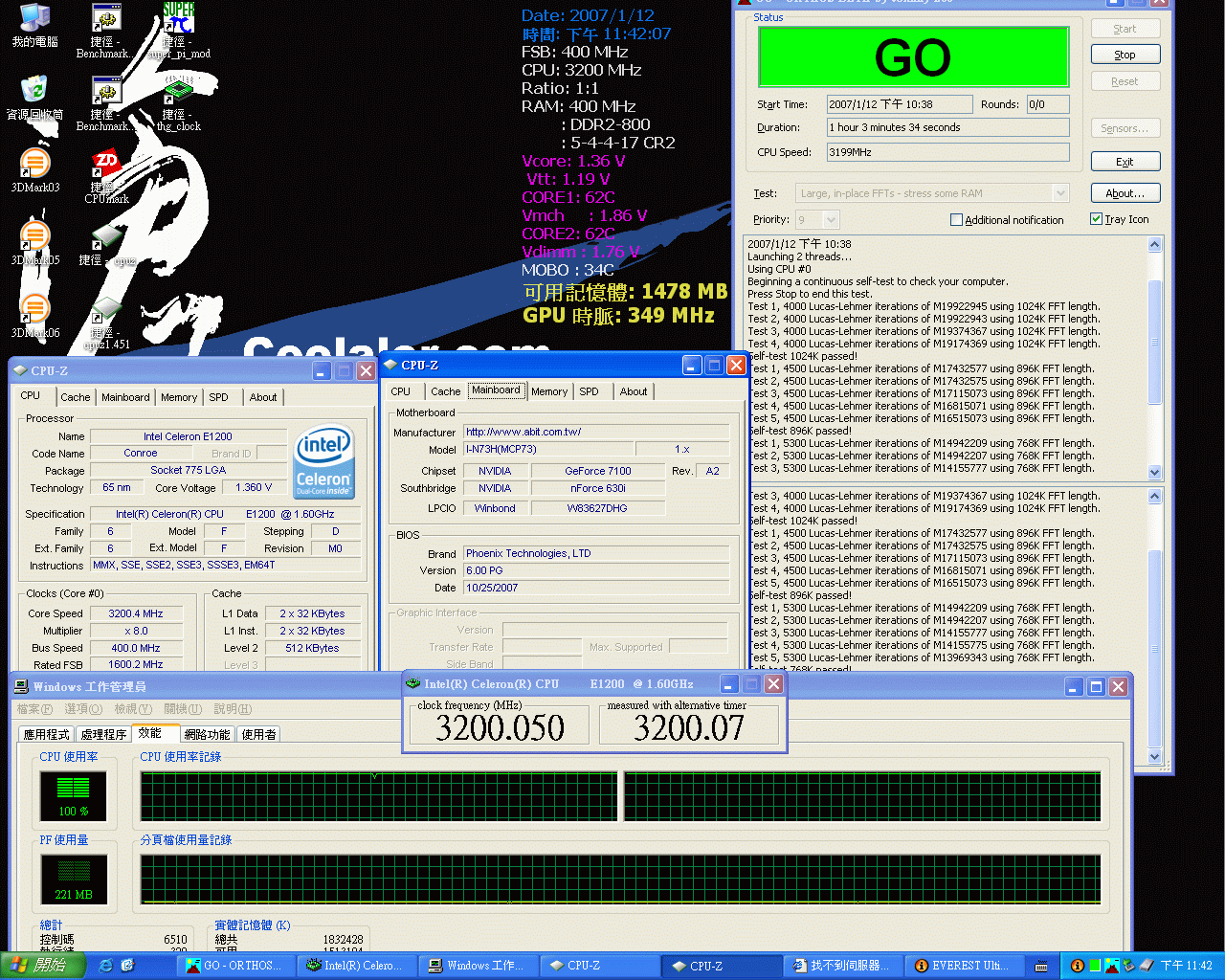Click the ORTHOS mountain tray icon
The image size is (1225, 980).
click(x=1111, y=966)
